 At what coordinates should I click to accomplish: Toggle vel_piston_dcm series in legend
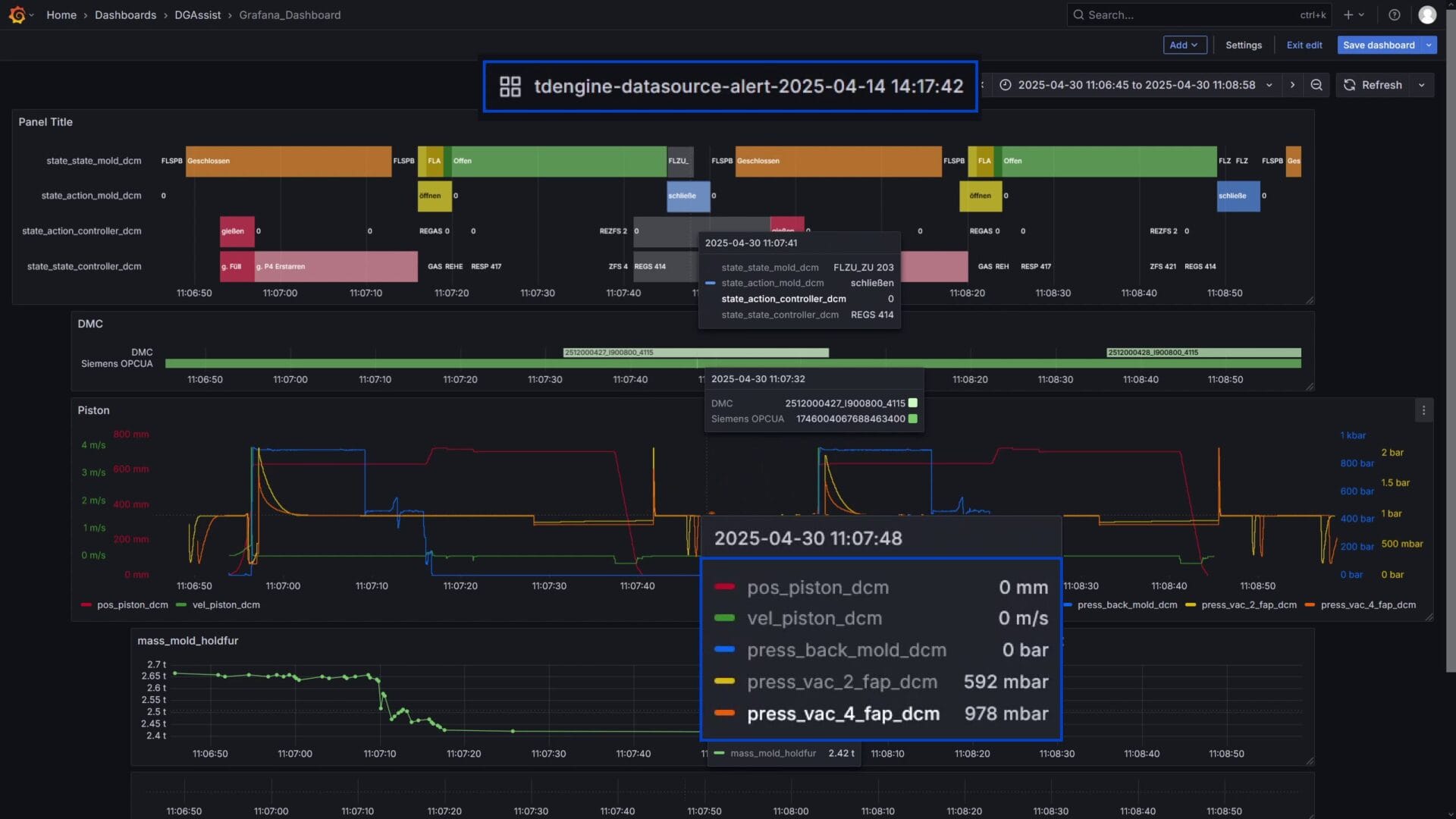pyautogui.click(x=226, y=605)
